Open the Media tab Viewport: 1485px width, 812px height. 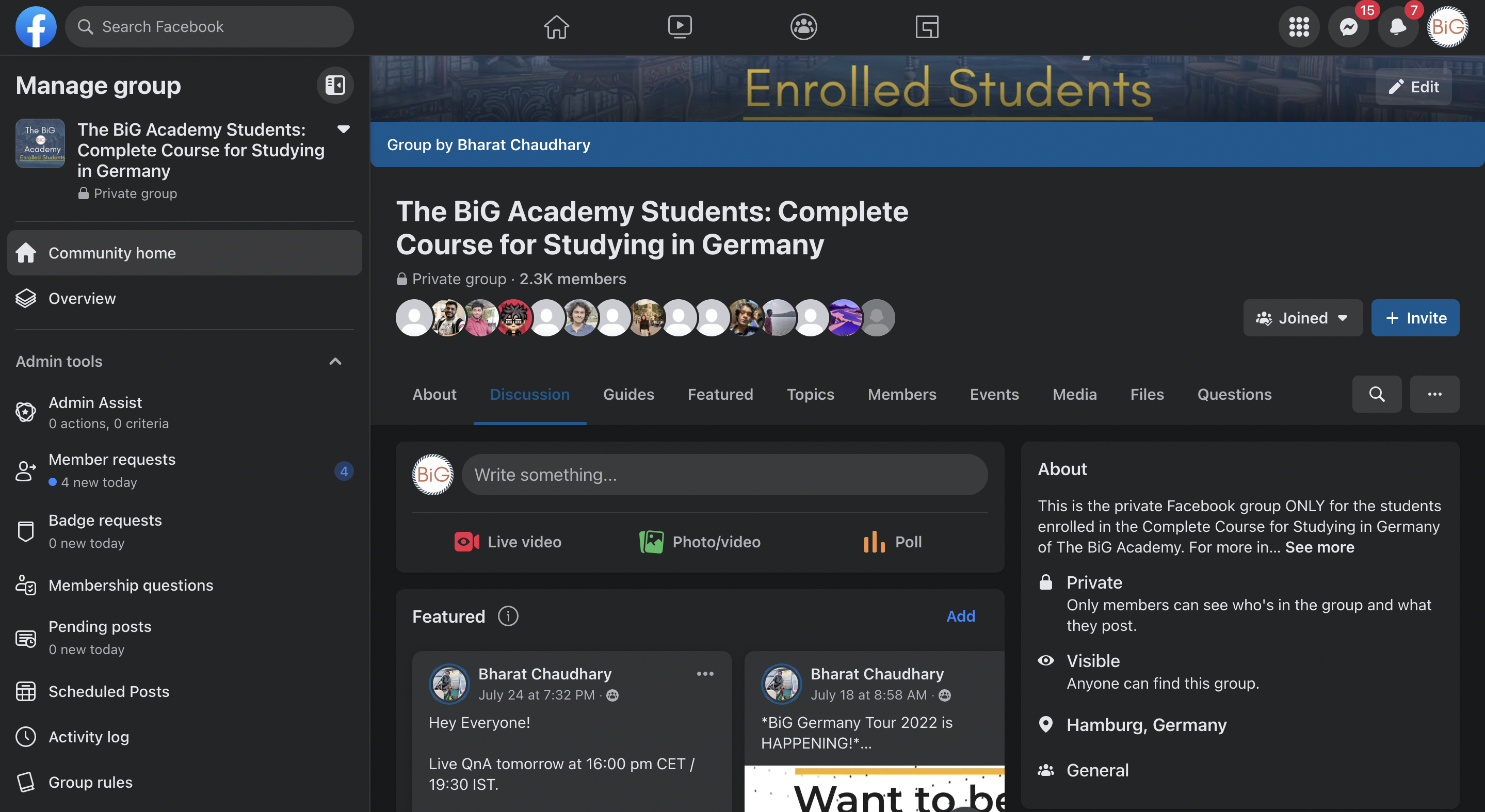point(1074,394)
